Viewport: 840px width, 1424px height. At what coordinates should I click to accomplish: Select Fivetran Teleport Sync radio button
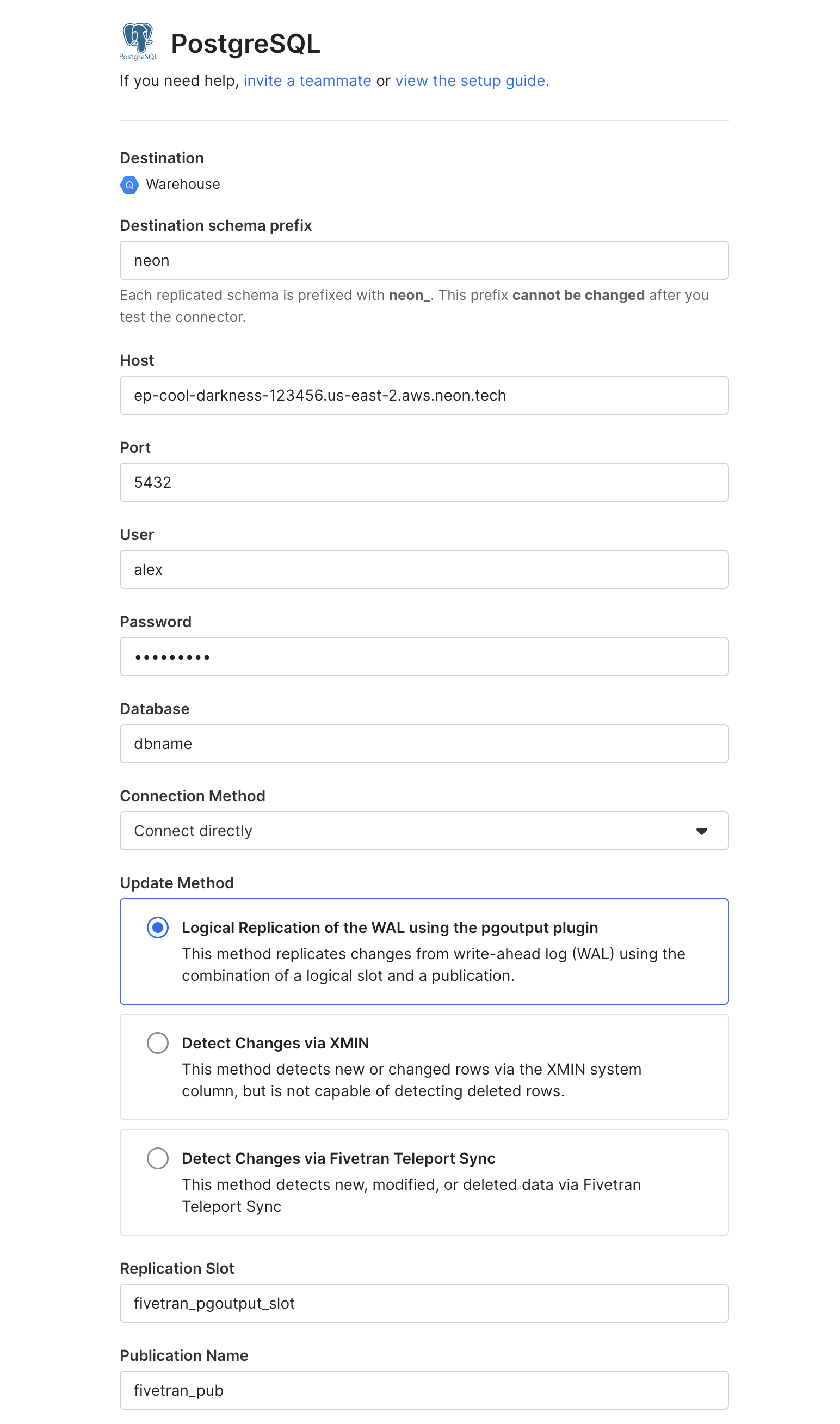click(x=158, y=1158)
